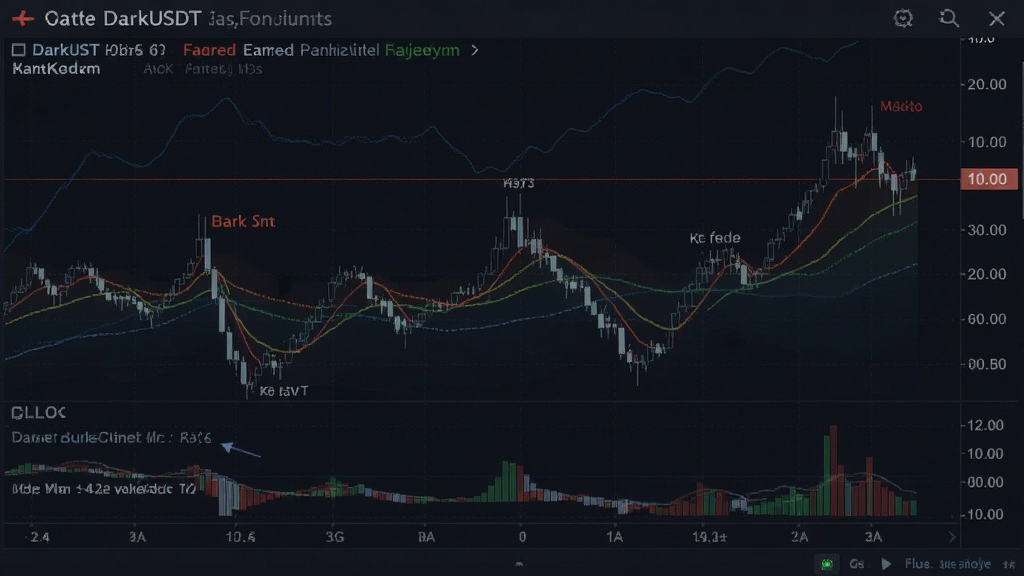Open the magnifier search icon in the header
The width and height of the screenshot is (1024, 576).
pos(949,18)
